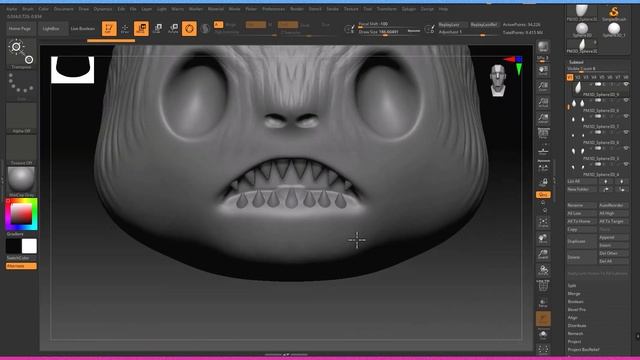Toggle the Live Boolean button

tap(82, 29)
